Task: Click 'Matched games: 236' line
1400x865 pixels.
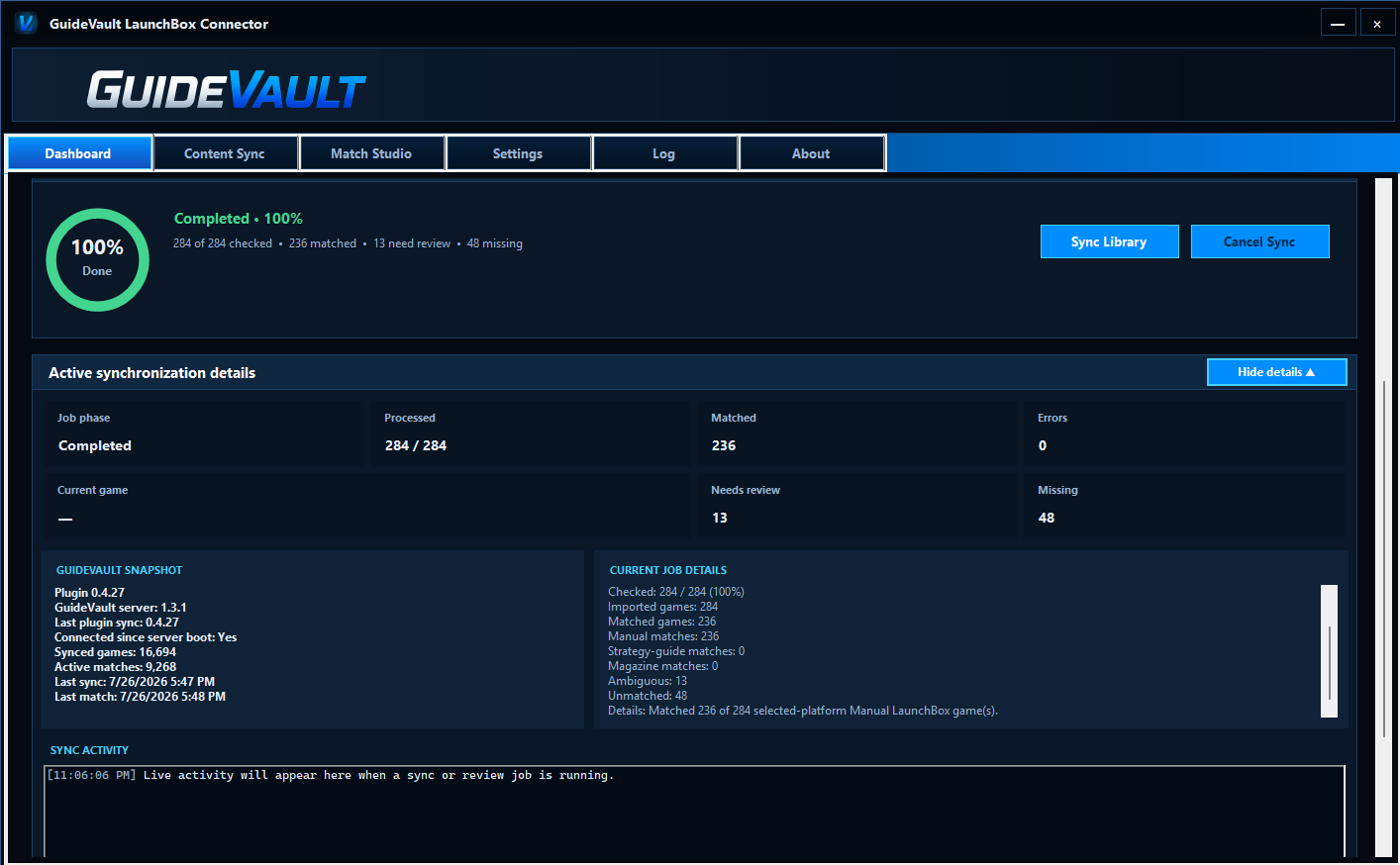Action: [662, 622]
